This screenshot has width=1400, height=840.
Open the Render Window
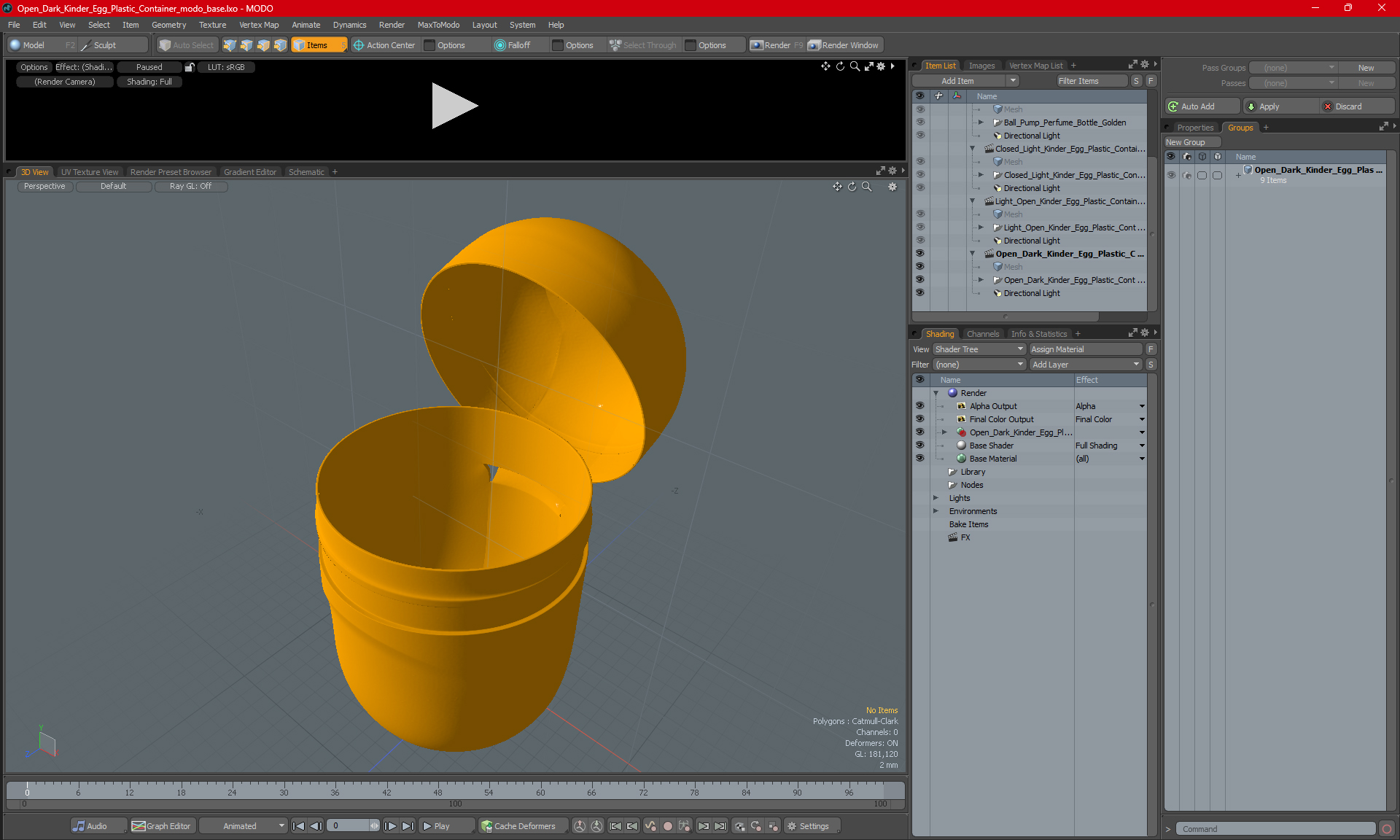coord(844,45)
